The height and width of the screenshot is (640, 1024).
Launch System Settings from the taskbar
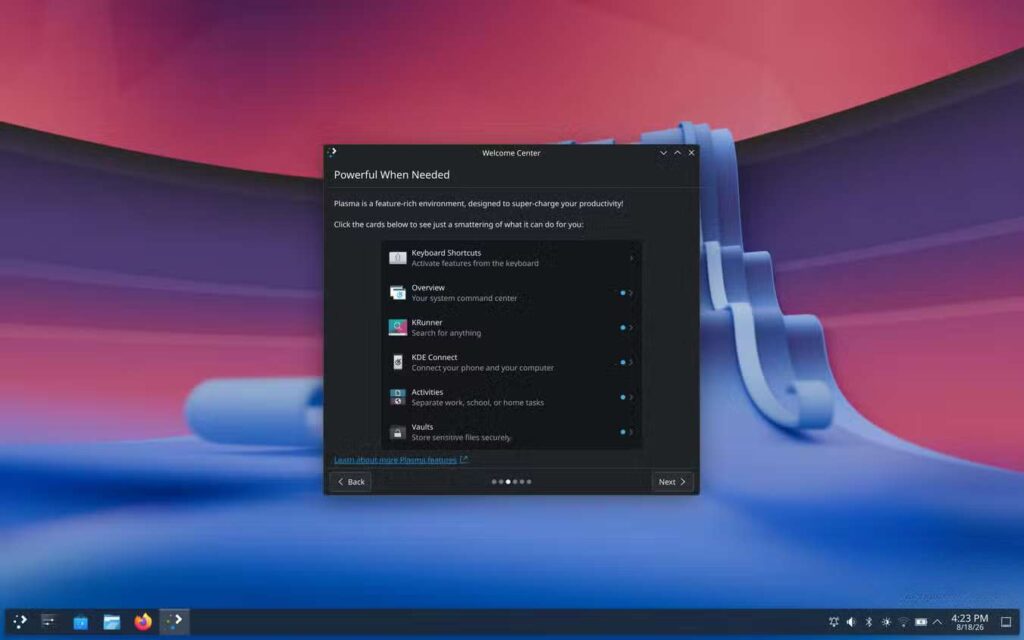[x=49, y=621]
